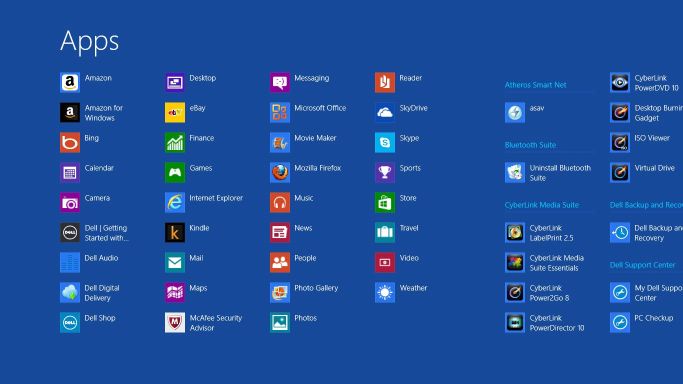Click the Atheros Smart Net group header
683x384 pixels.
(535, 85)
